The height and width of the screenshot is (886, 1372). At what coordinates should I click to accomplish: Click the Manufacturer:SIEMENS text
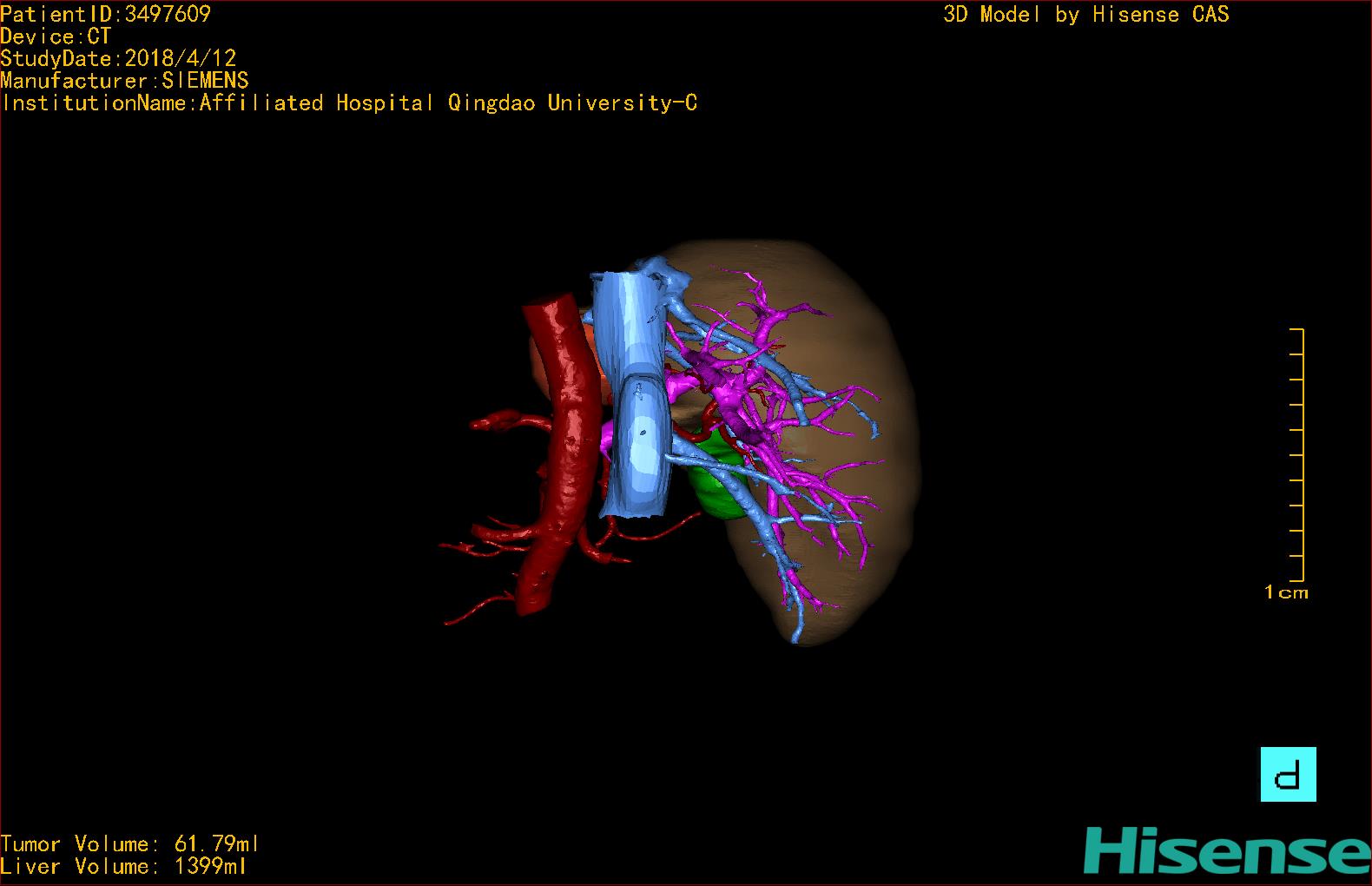(x=124, y=81)
